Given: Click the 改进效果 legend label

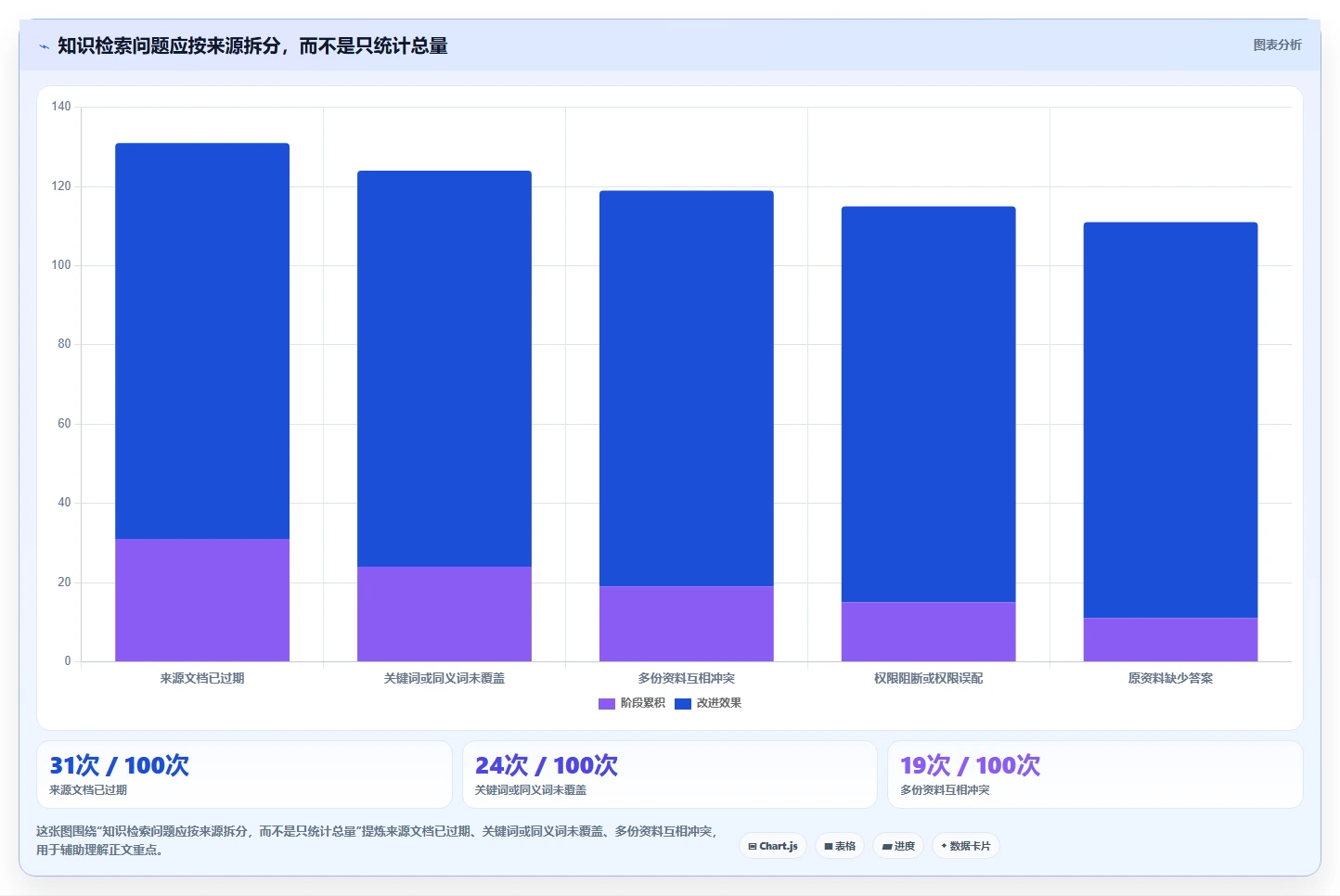Looking at the screenshot, I should coord(719,703).
